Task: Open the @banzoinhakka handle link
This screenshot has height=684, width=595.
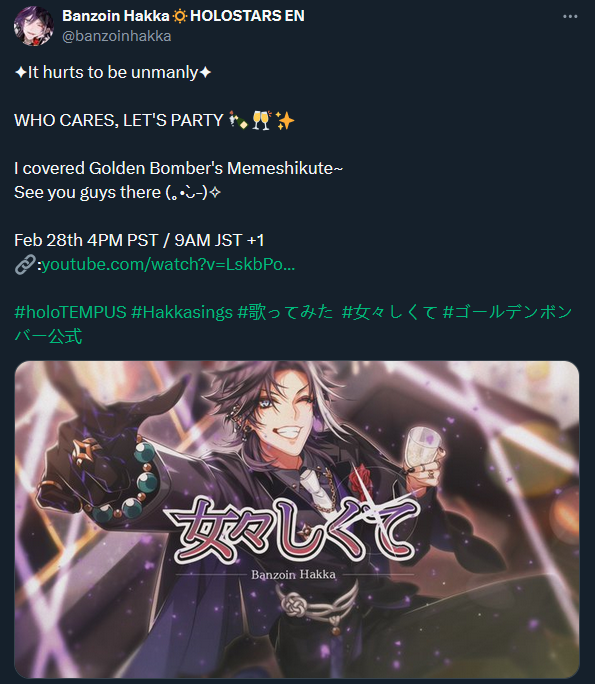Action: tap(116, 36)
